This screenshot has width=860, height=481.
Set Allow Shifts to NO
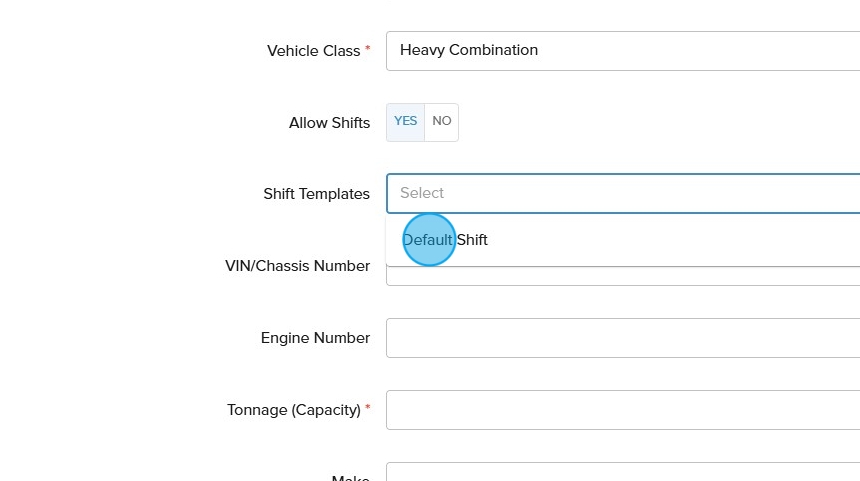click(x=442, y=122)
